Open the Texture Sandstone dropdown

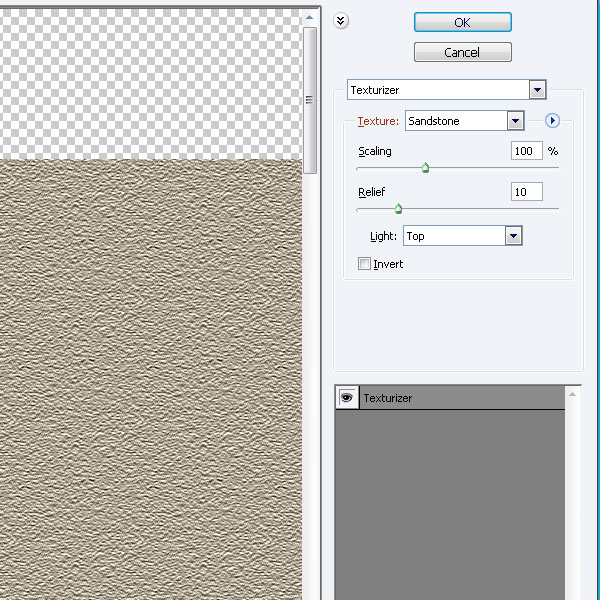[x=464, y=121]
